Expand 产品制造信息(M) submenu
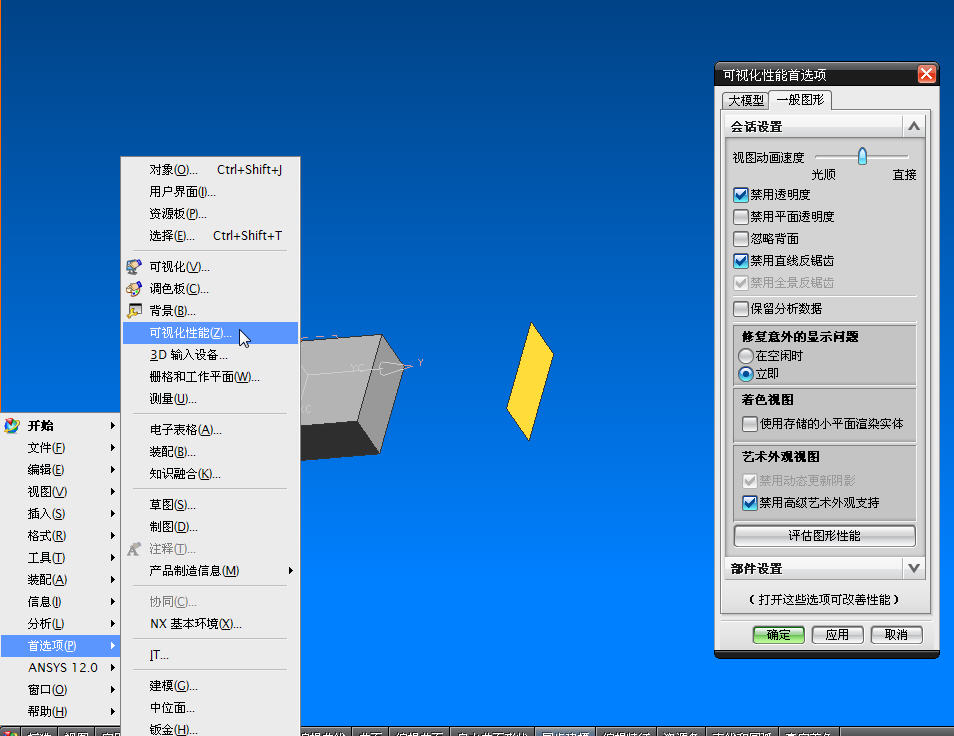The image size is (954, 736). [x=211, y=571]
